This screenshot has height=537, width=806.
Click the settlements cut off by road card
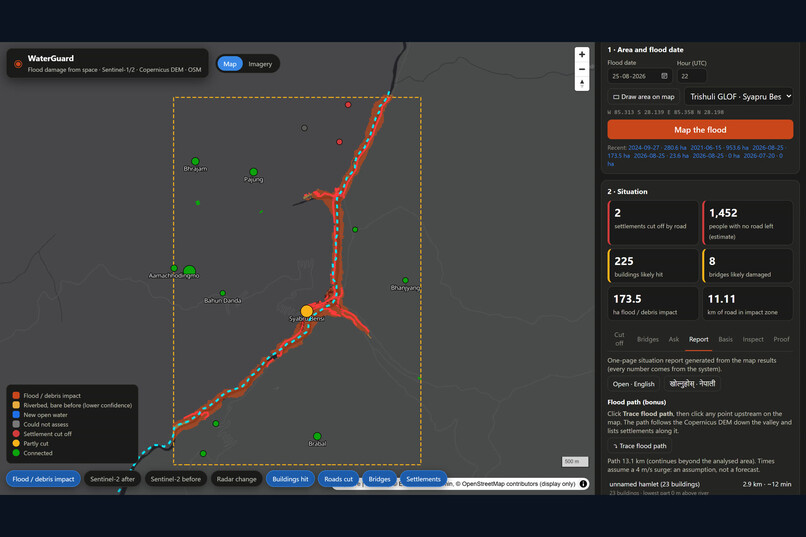653,223
